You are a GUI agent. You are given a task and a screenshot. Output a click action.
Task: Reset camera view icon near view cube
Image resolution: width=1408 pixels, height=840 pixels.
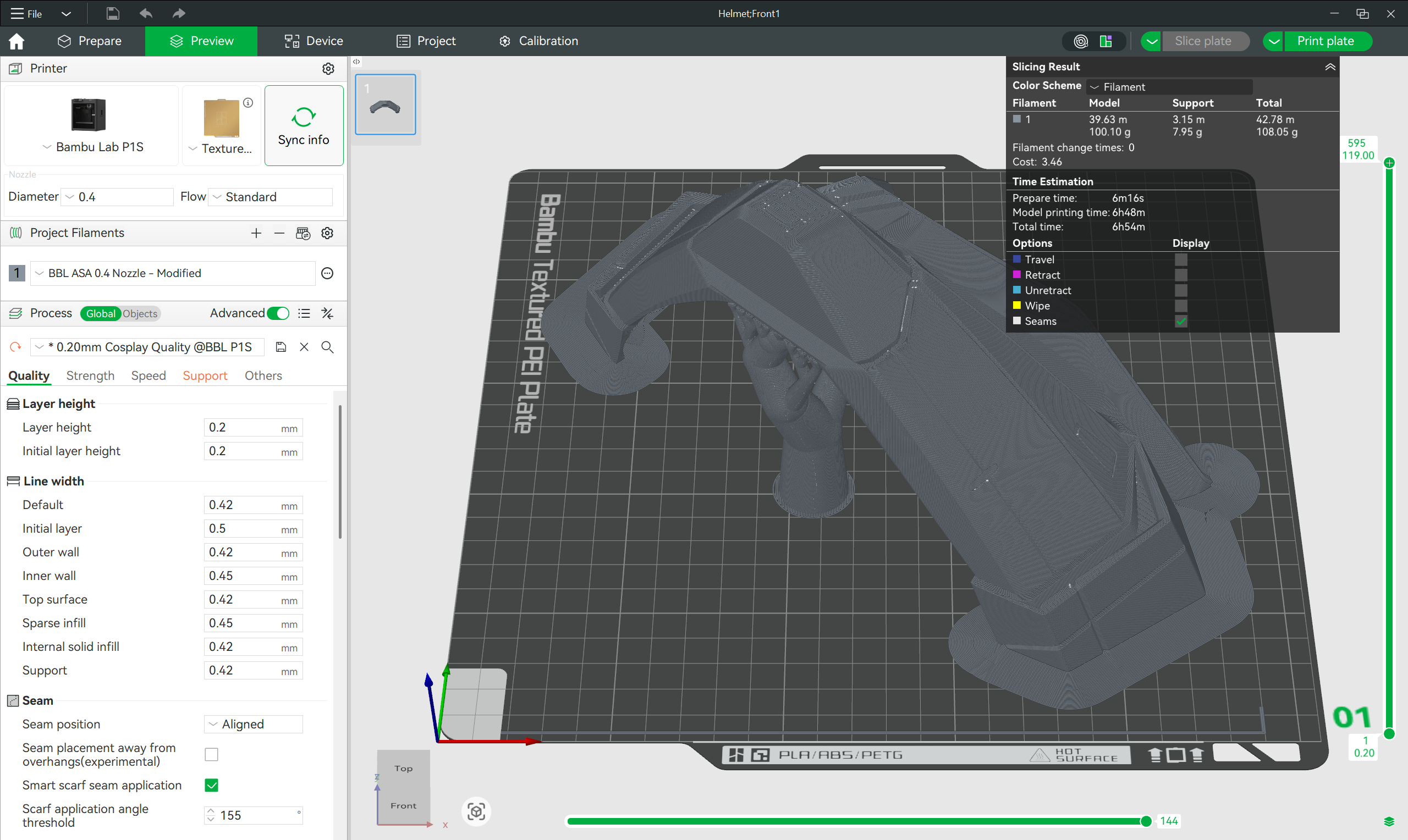click(476, 811)
